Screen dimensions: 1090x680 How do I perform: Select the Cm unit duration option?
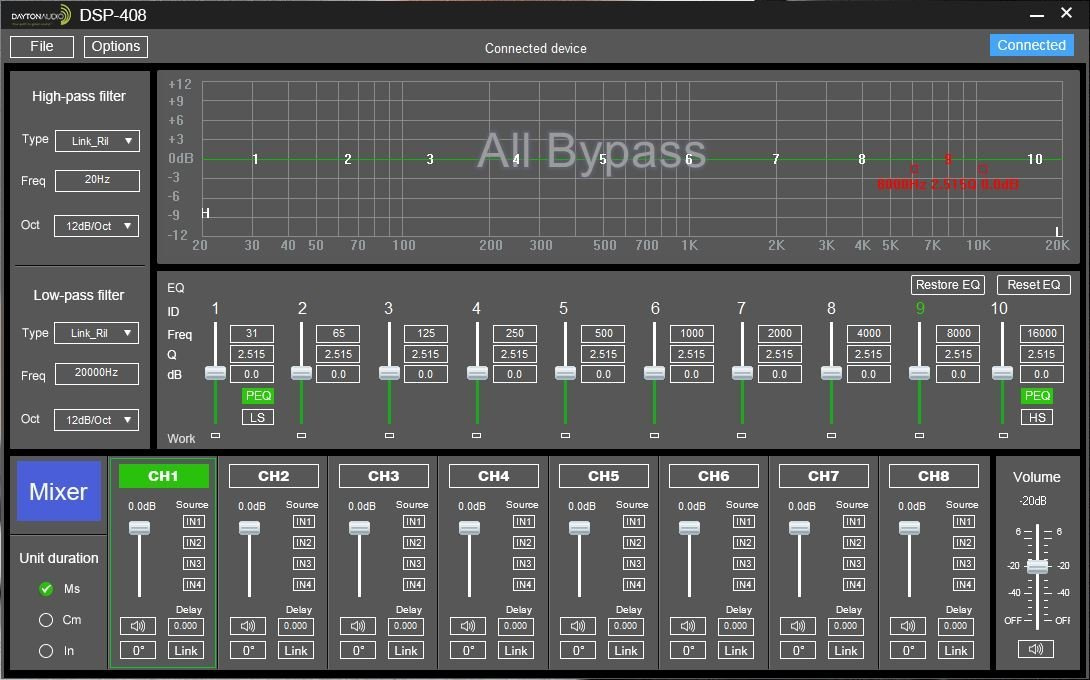pyautogui.click(x=45, y=620)
